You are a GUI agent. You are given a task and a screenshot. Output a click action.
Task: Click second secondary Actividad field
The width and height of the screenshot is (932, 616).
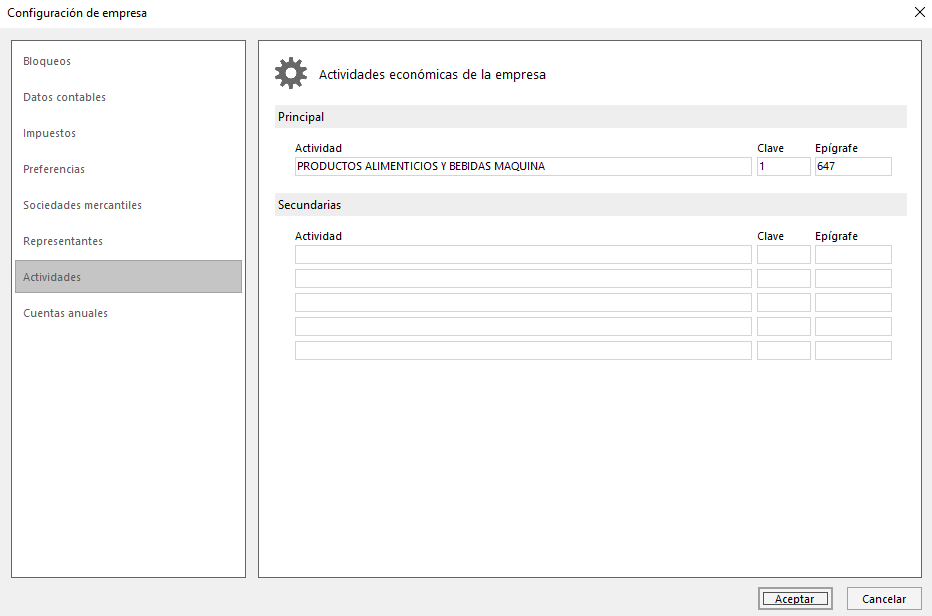[x=523, y=278]
